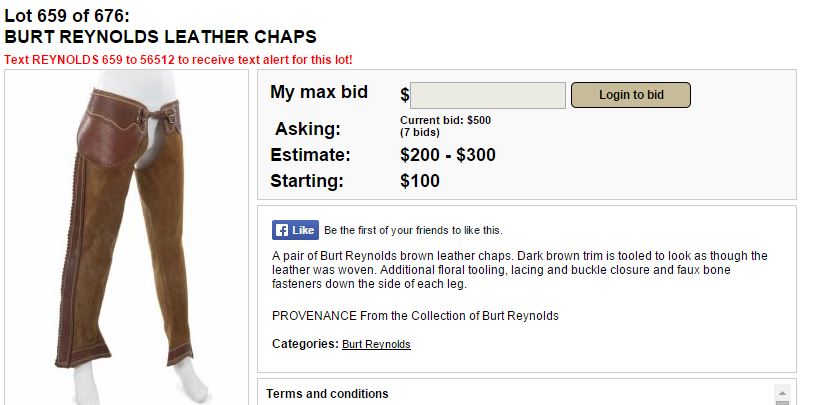The image size is (813, 405).
Task: Click the Terms and conditions heading
Action: click(327, 394)
